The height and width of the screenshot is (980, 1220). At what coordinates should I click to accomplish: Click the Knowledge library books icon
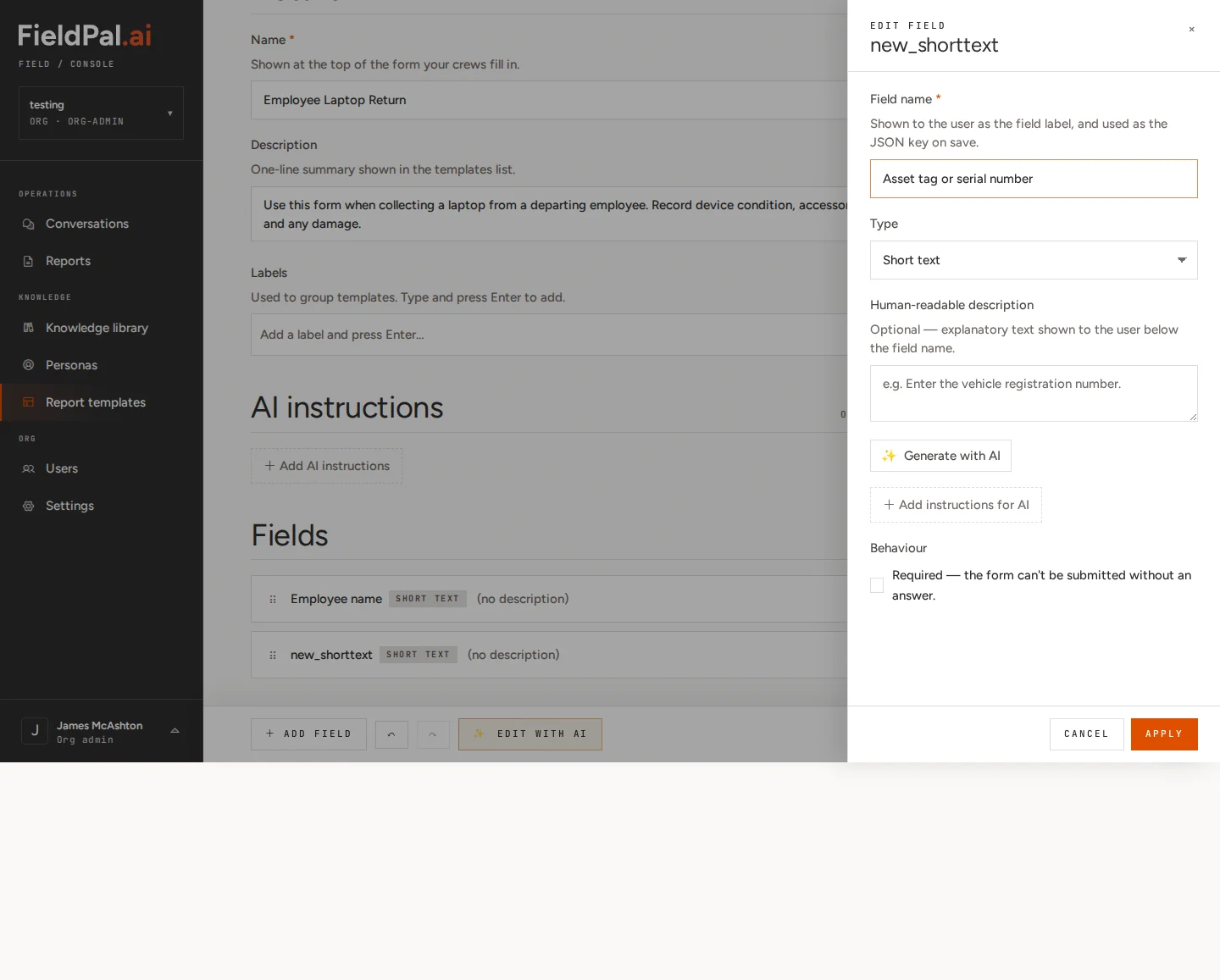pos(28,328)
